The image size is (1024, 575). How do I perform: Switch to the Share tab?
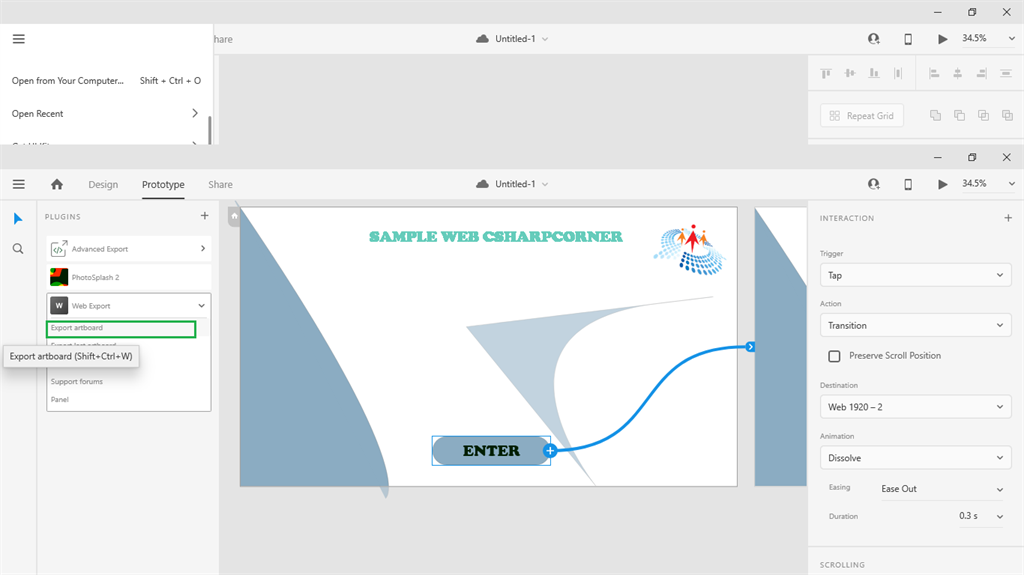click(x=220, y=184)
